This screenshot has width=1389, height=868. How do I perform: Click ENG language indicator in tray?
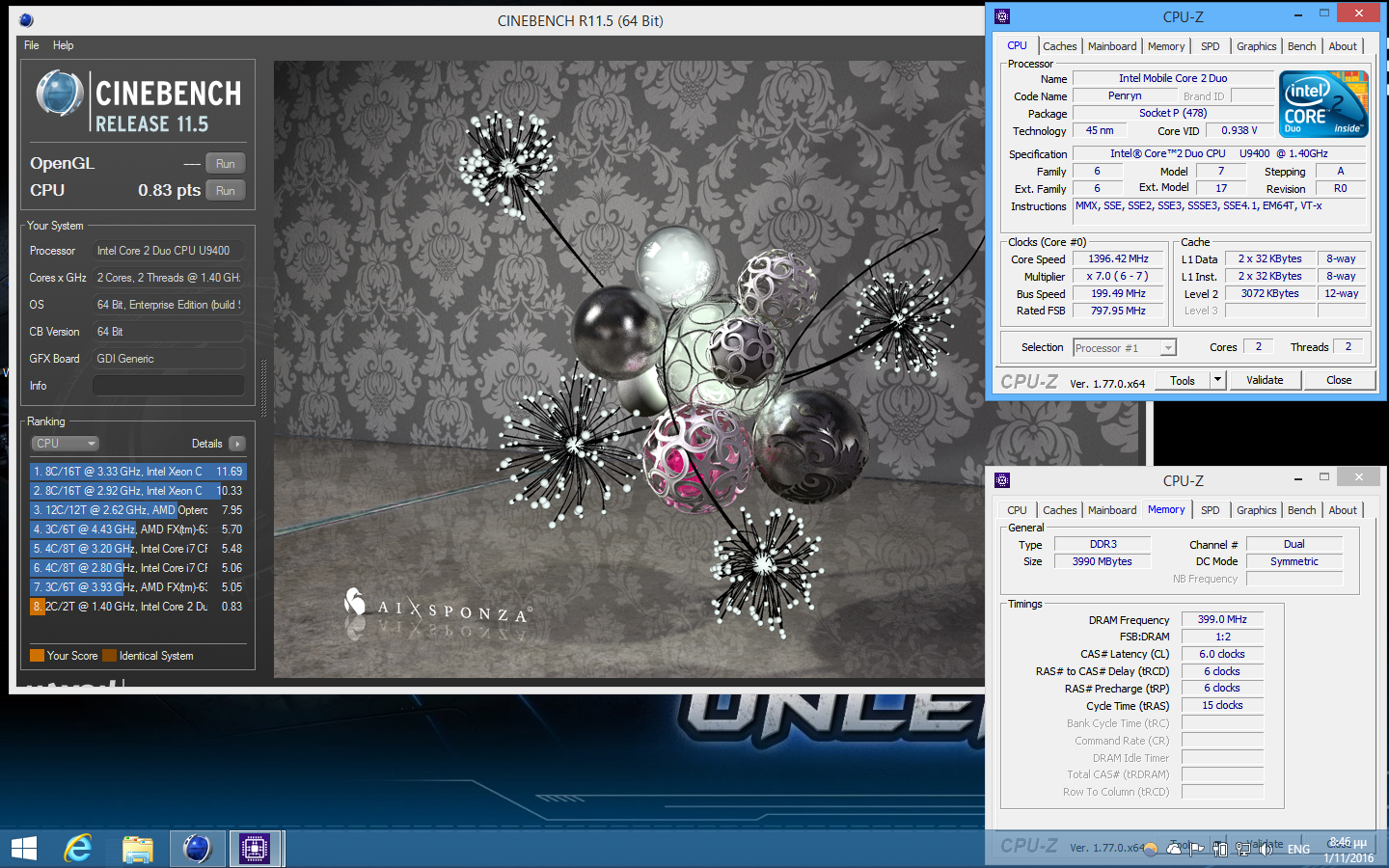[x=1298, y=850]
